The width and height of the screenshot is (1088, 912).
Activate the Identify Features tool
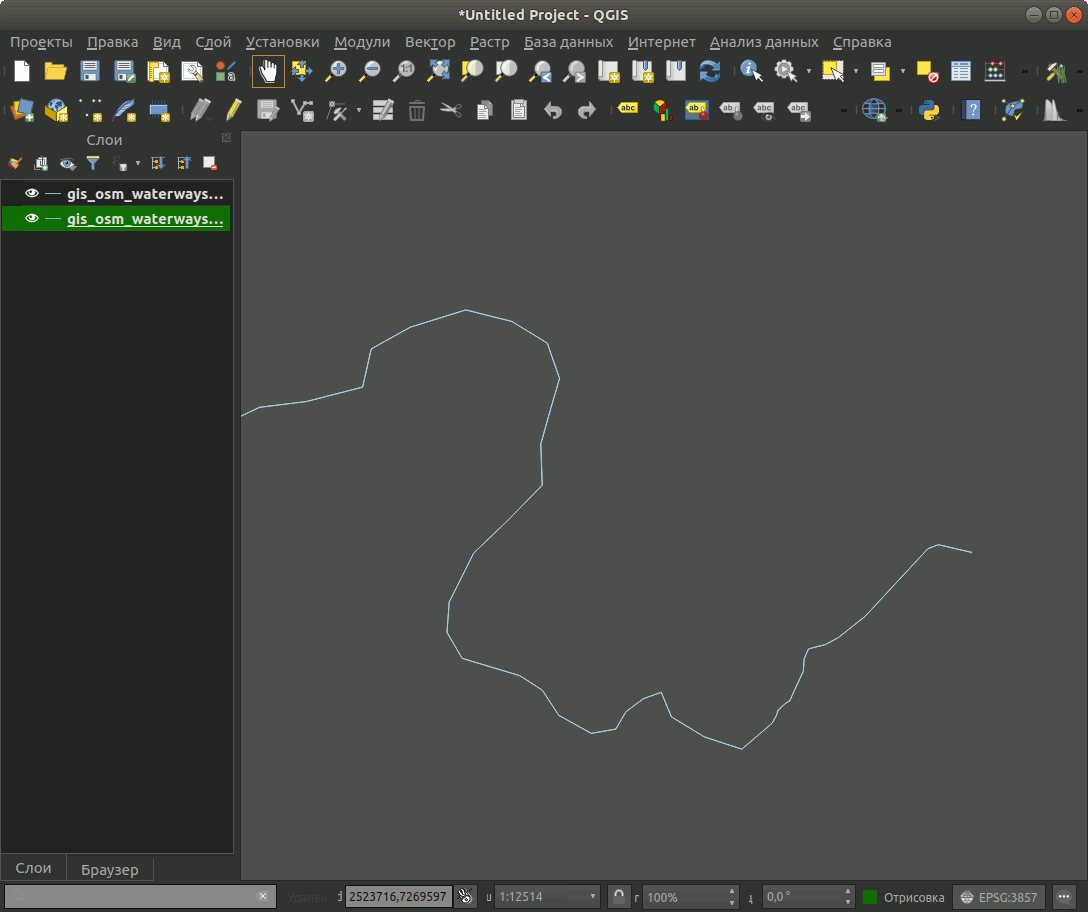[751, 71]
